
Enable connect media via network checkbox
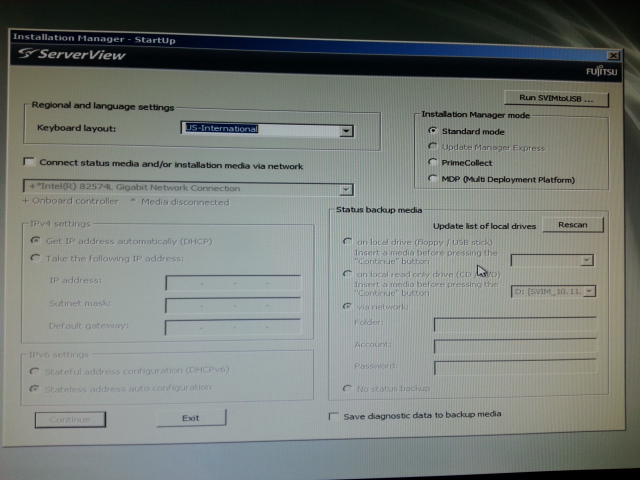[29, 162]
